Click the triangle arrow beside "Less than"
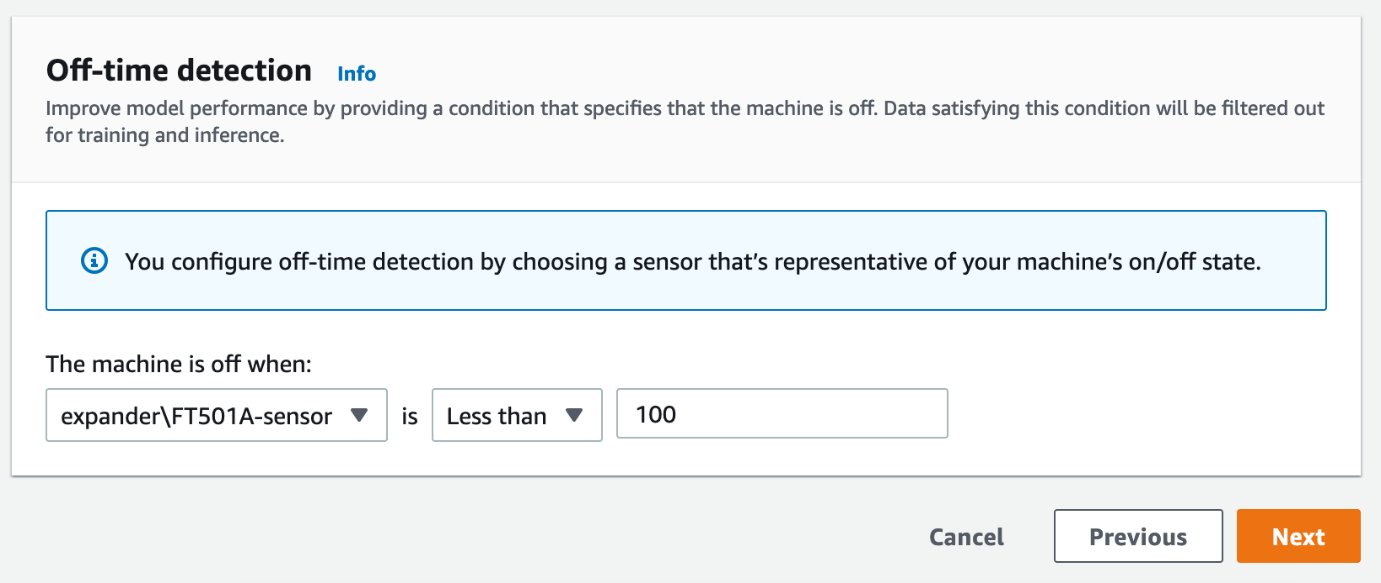The width and height of the screenshot is (1381, 583). point(574,415)
